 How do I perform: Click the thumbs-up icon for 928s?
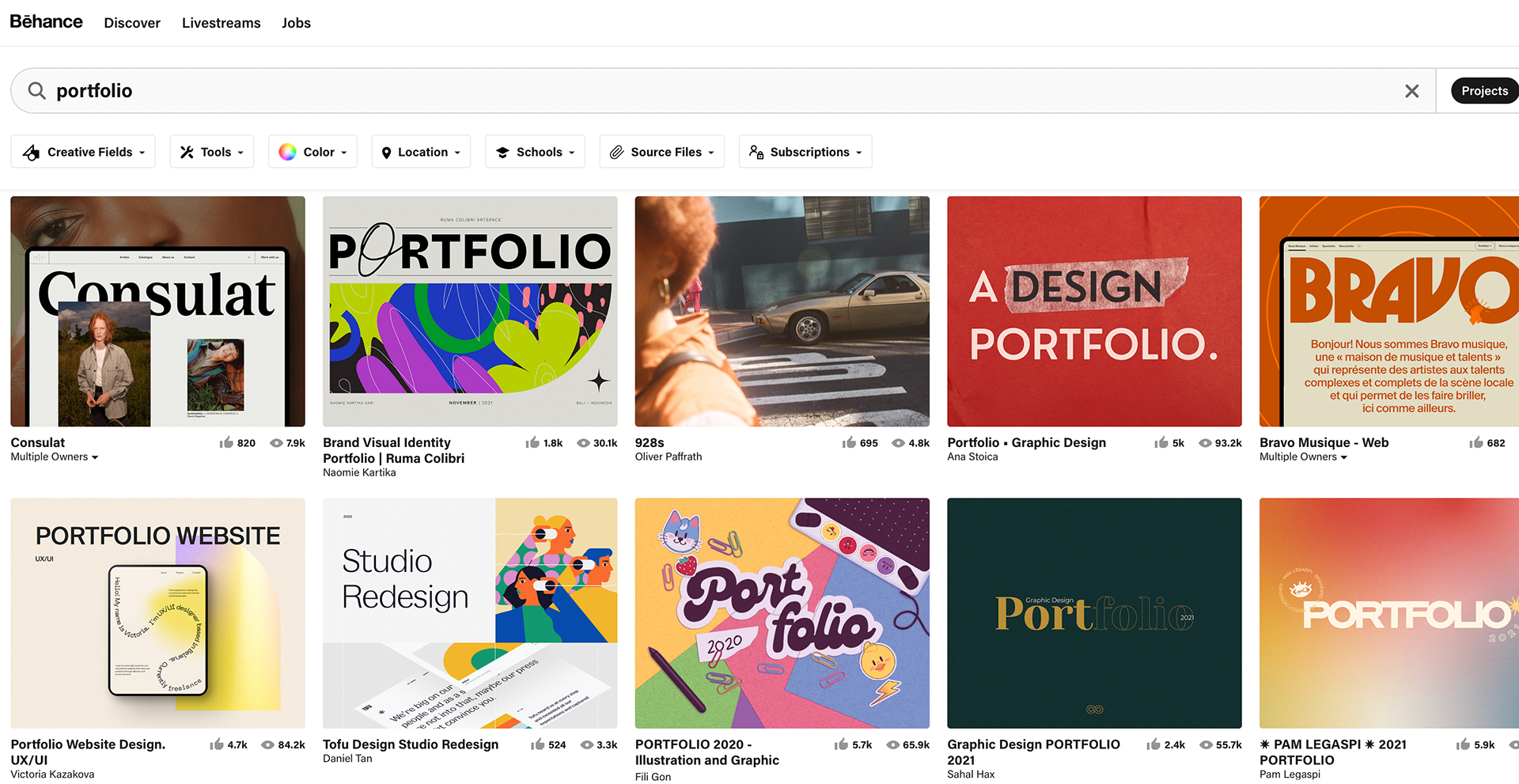click(849, 442)
